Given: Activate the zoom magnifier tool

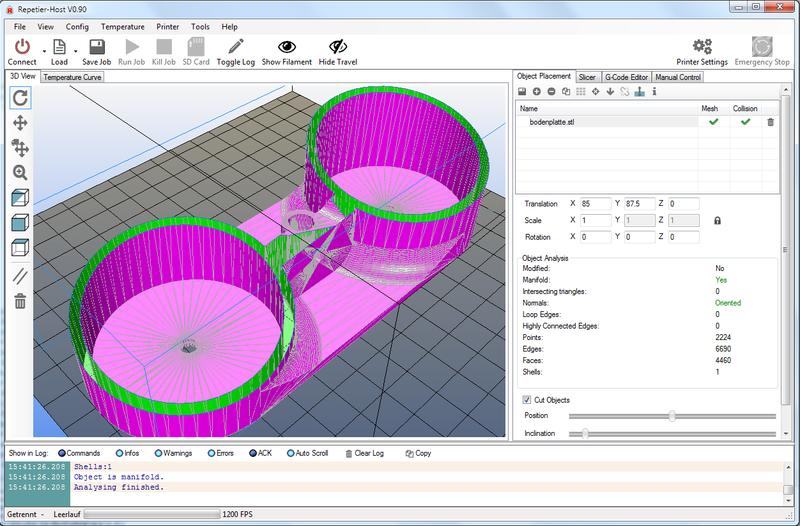Looking at the screenshot, I should [x=20, y=172].
